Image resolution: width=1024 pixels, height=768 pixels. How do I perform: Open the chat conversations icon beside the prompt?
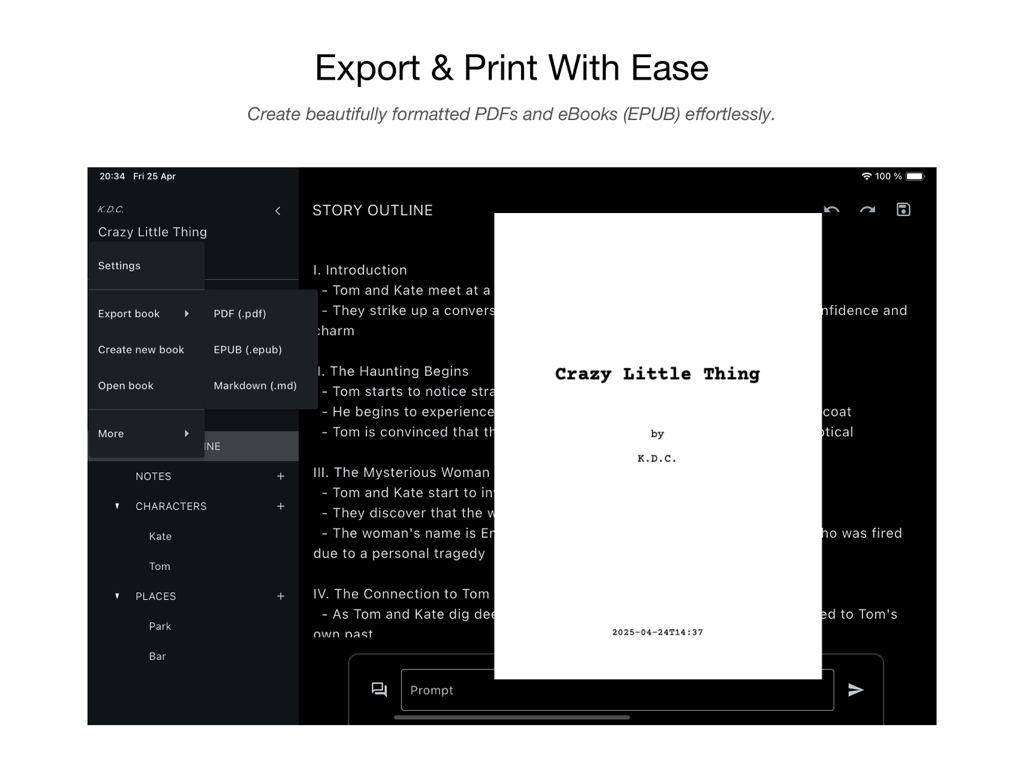[x=378, y=690]
